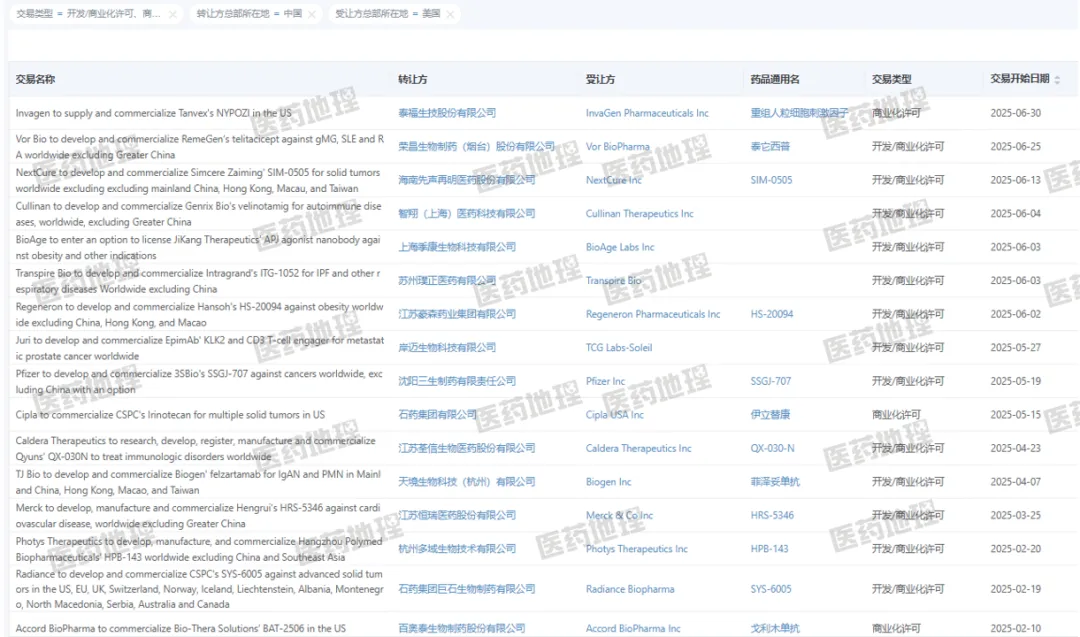Open the 交易类型 filter condition chip

pos(88,15)
